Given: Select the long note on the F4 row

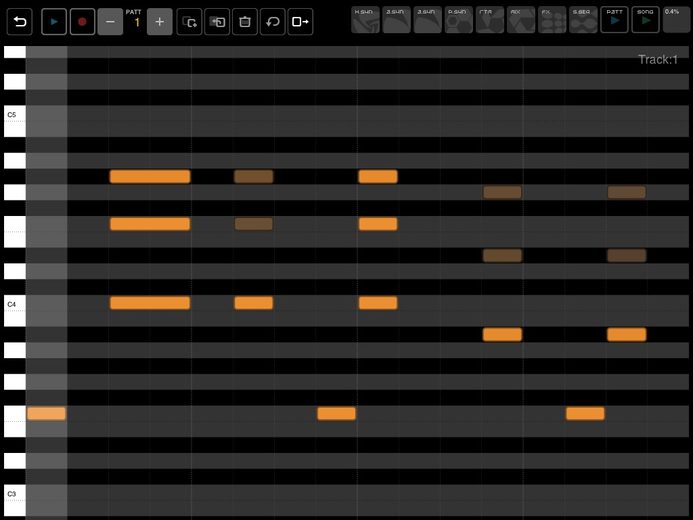Looking at the screenshot, I should pos(150,224).
